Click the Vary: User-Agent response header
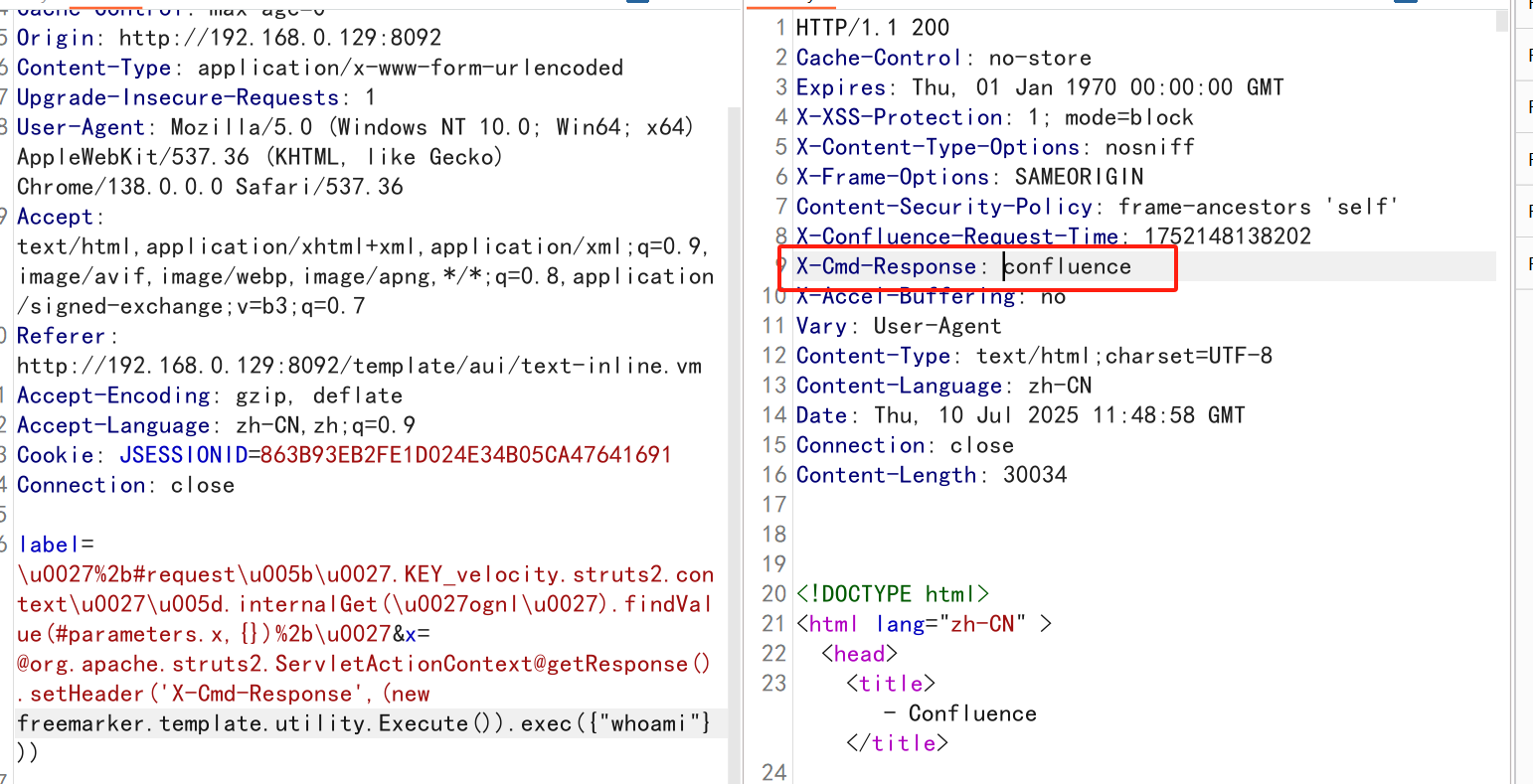The image size is (1533, 784). (899, 326)
